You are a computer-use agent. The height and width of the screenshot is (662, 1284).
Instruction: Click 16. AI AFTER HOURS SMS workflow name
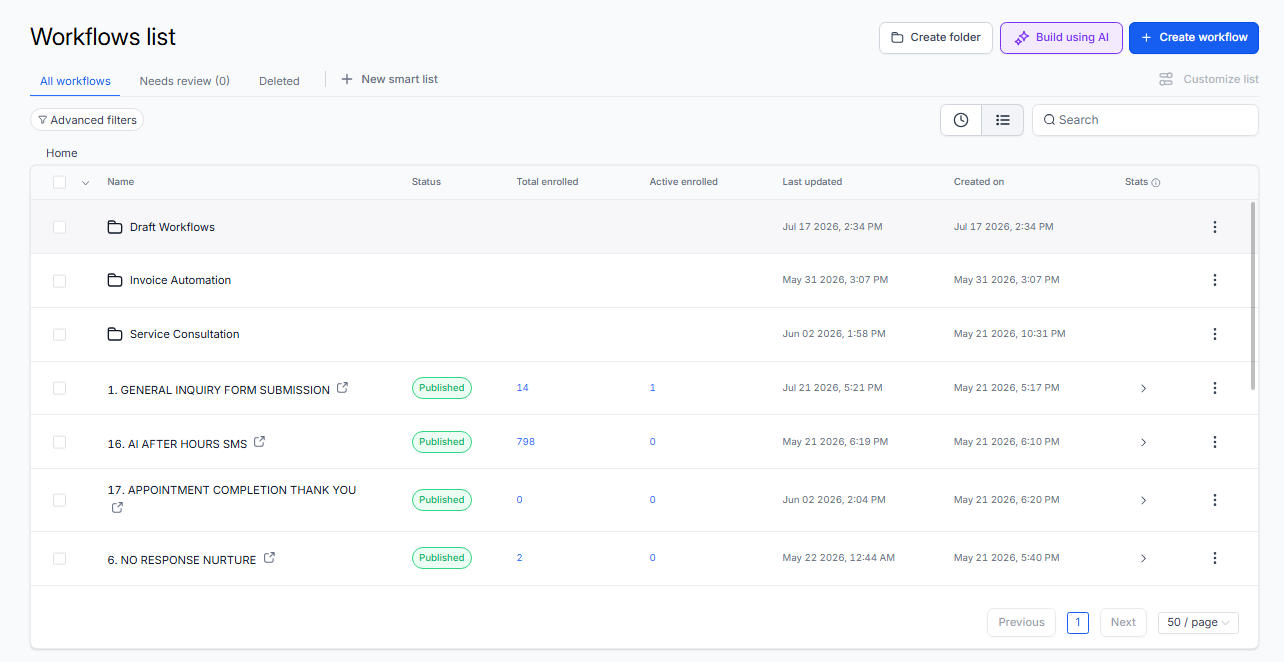[177, 444]
